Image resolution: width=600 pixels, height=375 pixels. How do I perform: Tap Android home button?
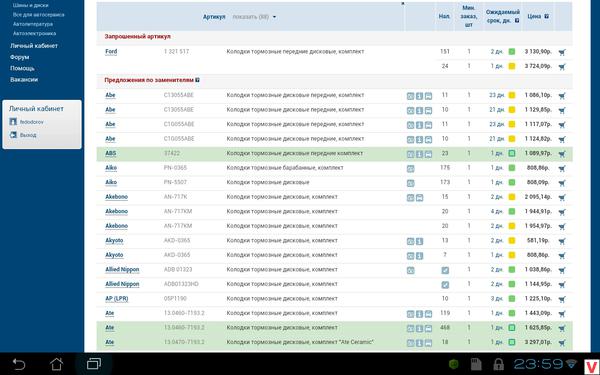coord(57,364)
